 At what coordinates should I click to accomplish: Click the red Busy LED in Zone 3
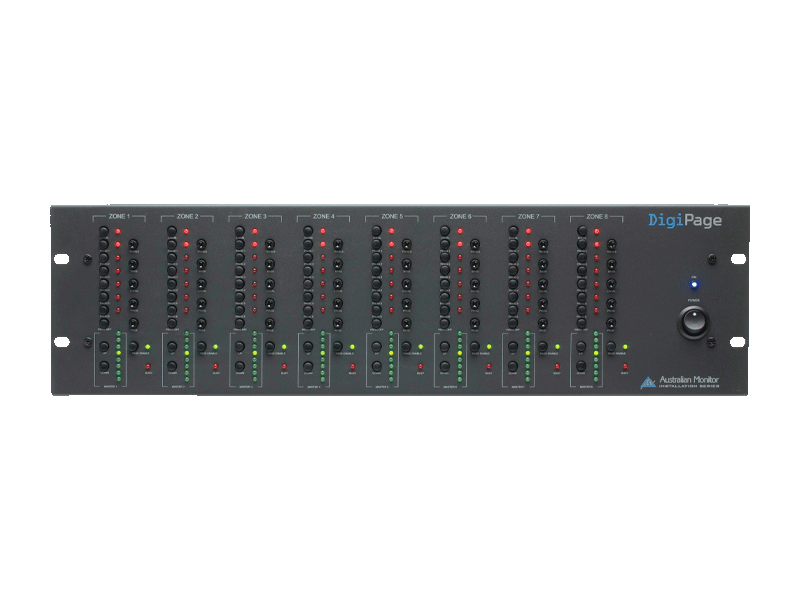click(x=284, y=367)
